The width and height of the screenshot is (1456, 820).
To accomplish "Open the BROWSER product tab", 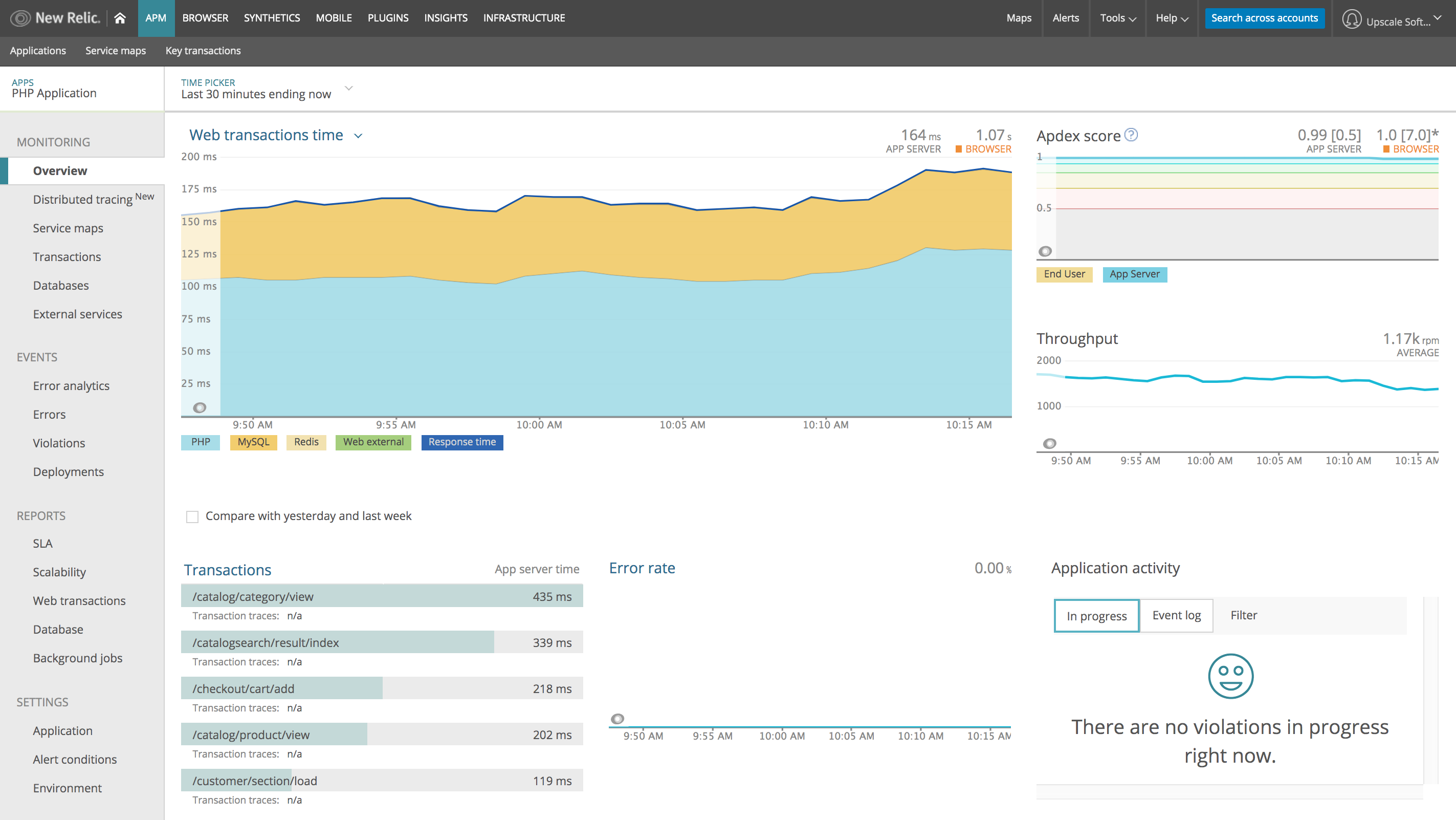I will (x=205, y=18).
